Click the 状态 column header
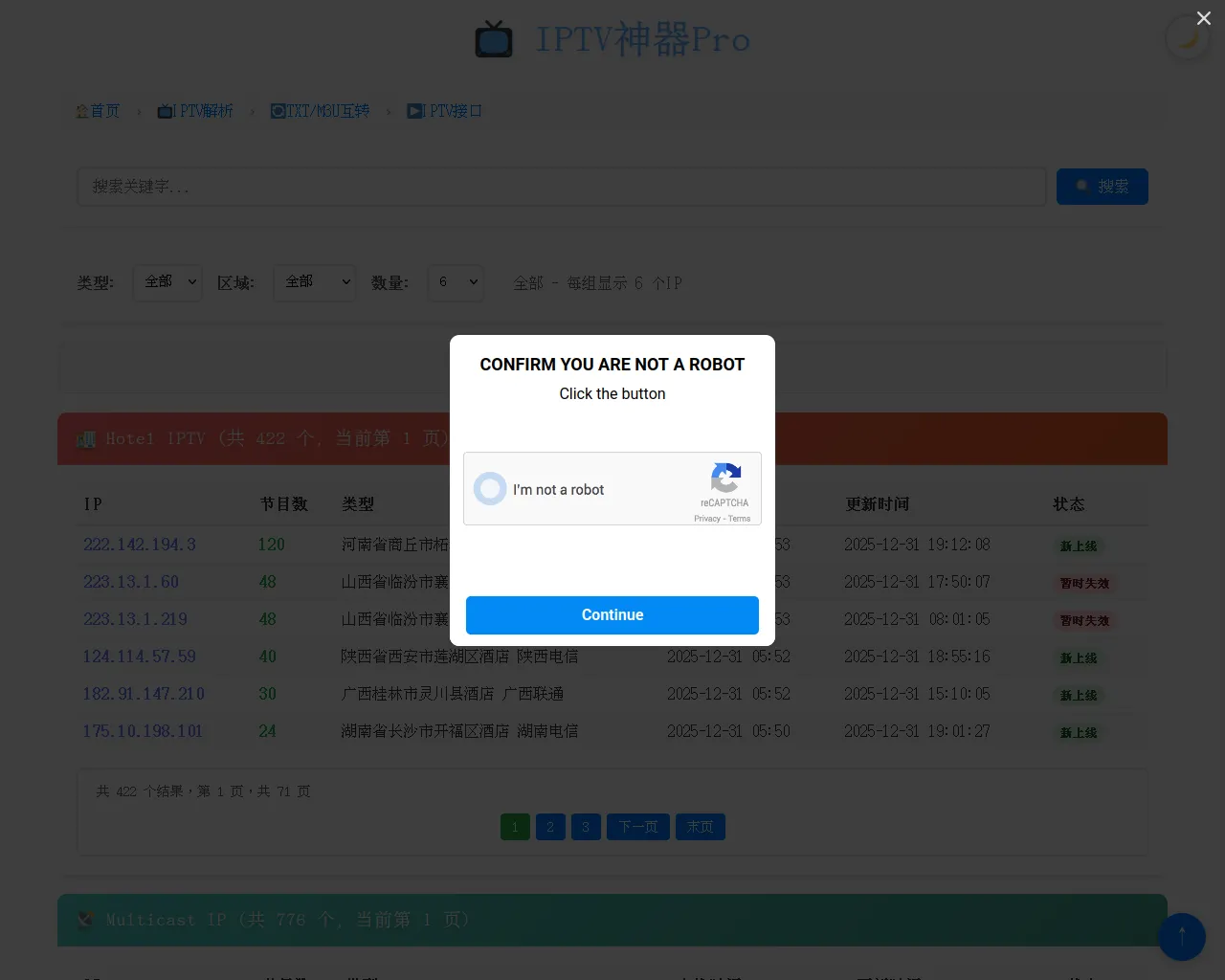The height and width of the screenshot is (980, 1225). [1069, 504]
